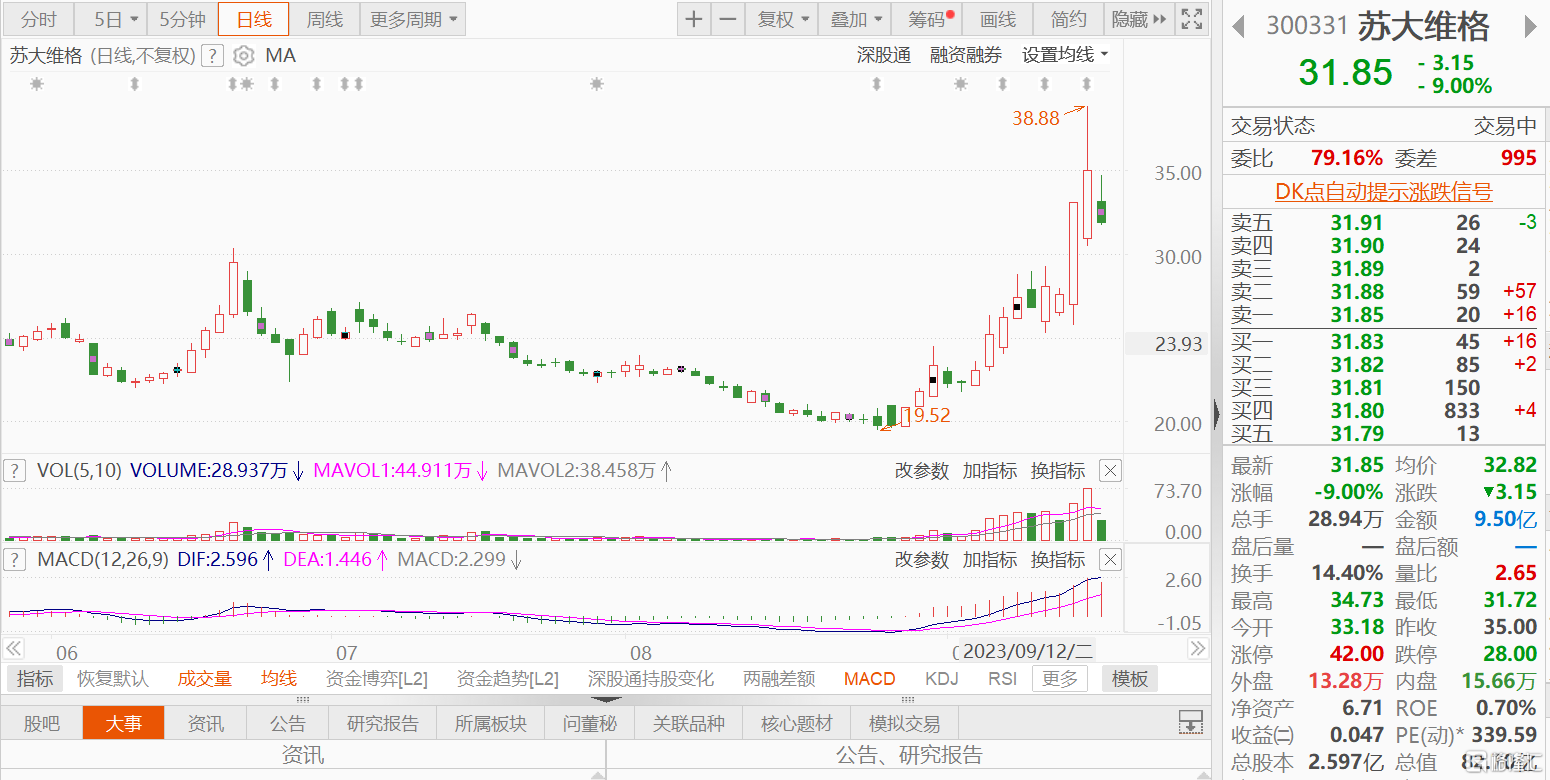This screenshot has width=1550, height=780.
Task: Click 换指标 in MACD panel
Action: (x=1058, y=559)
